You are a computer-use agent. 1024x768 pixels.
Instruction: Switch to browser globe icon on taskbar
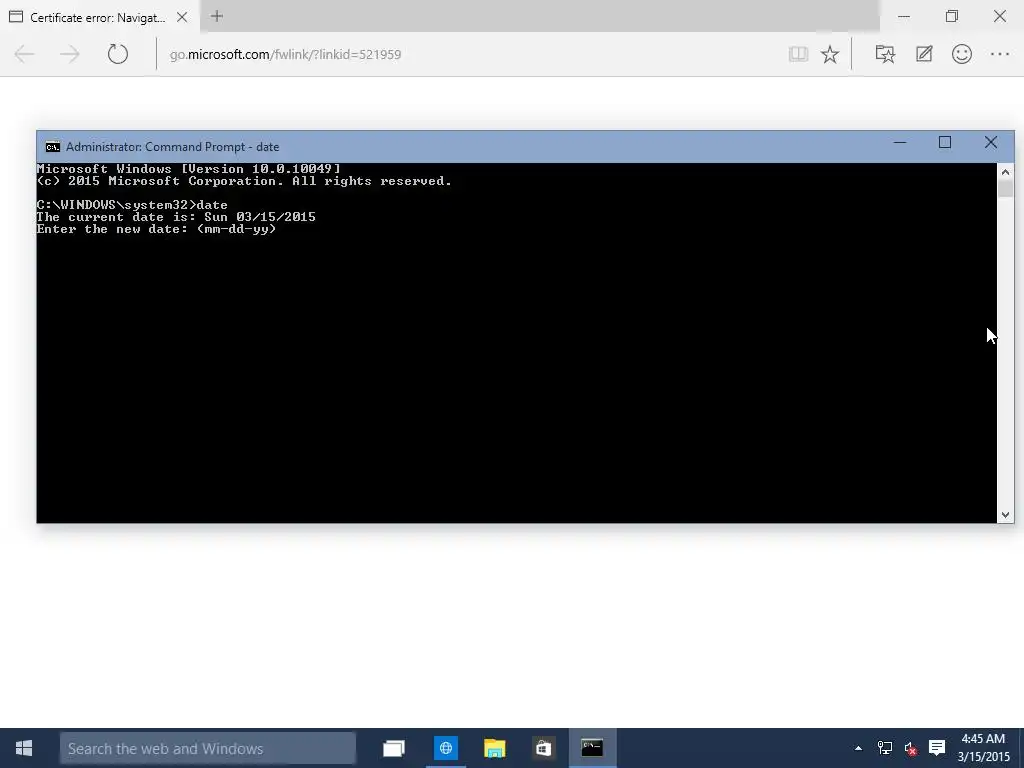[x=446, y=748]
